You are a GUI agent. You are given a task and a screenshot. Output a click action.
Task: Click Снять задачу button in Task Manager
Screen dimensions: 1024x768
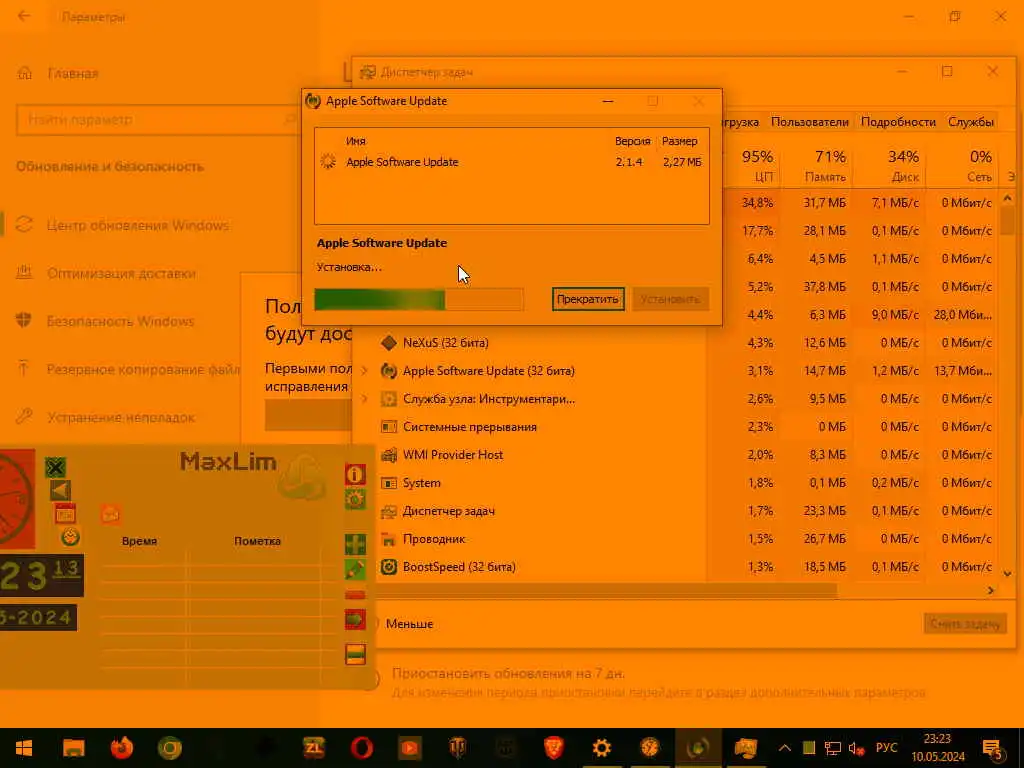(965, 624)
